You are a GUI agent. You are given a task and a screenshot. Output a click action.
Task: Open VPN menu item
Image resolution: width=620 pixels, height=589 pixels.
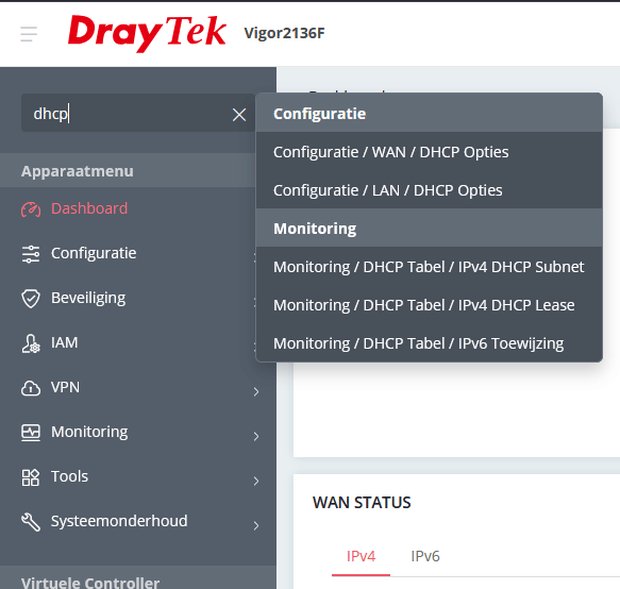tap(138, 387)
